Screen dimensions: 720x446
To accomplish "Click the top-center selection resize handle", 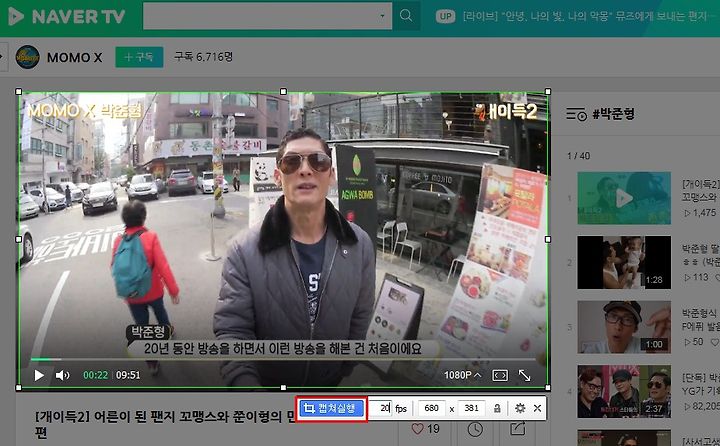I will (283, 92).
